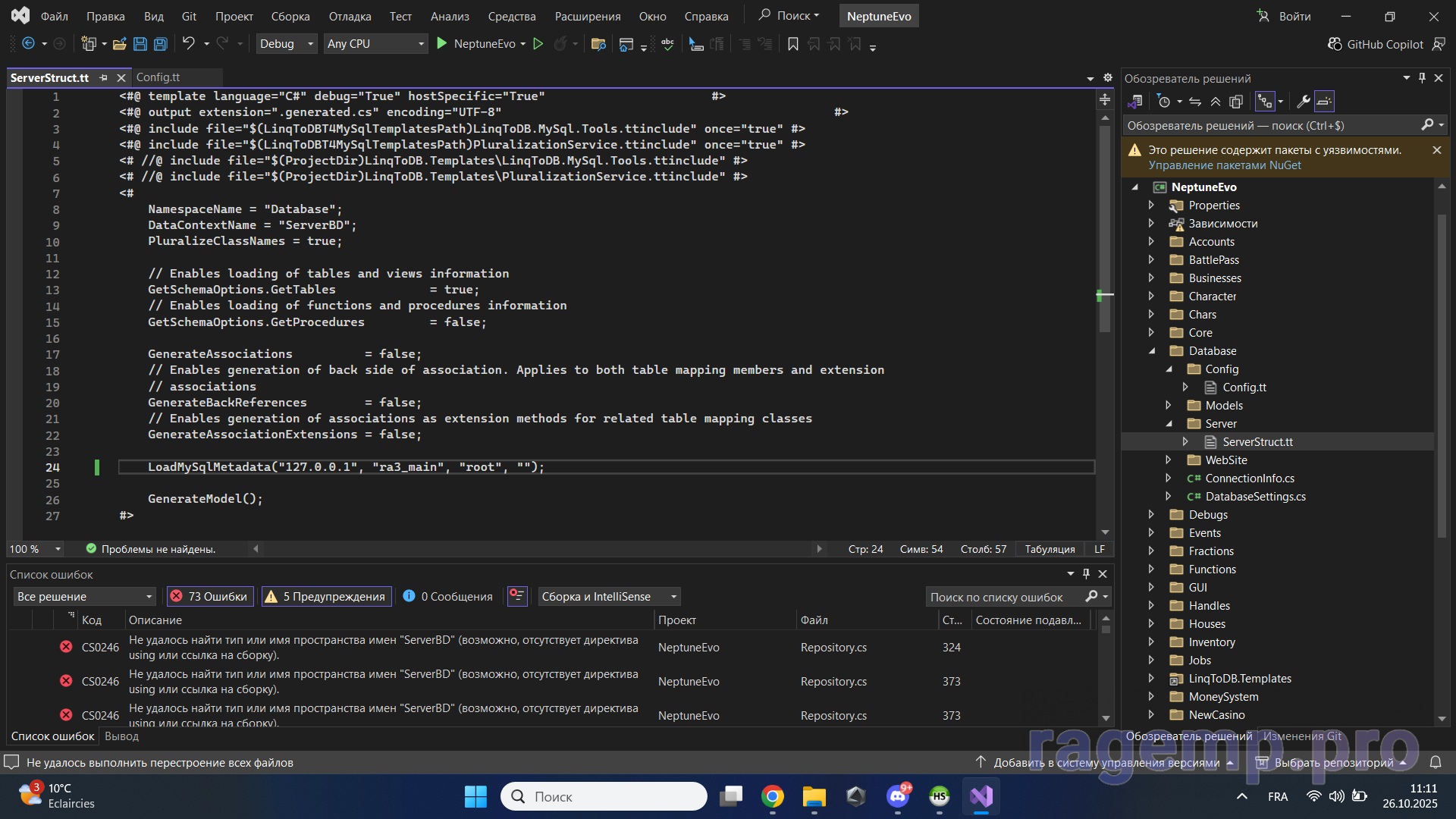Click the Управление пакетами NuGet link
This screenshot has height=819, width=1456.
click(1224, 165)
